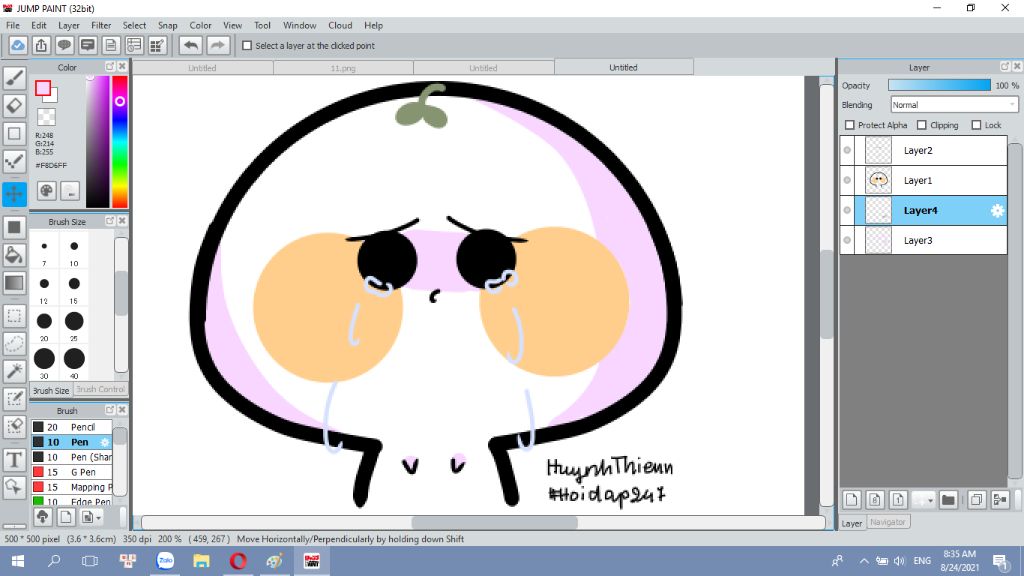Click the cloud download brush icon
The image size is (1024, 576).
point(42,517)
